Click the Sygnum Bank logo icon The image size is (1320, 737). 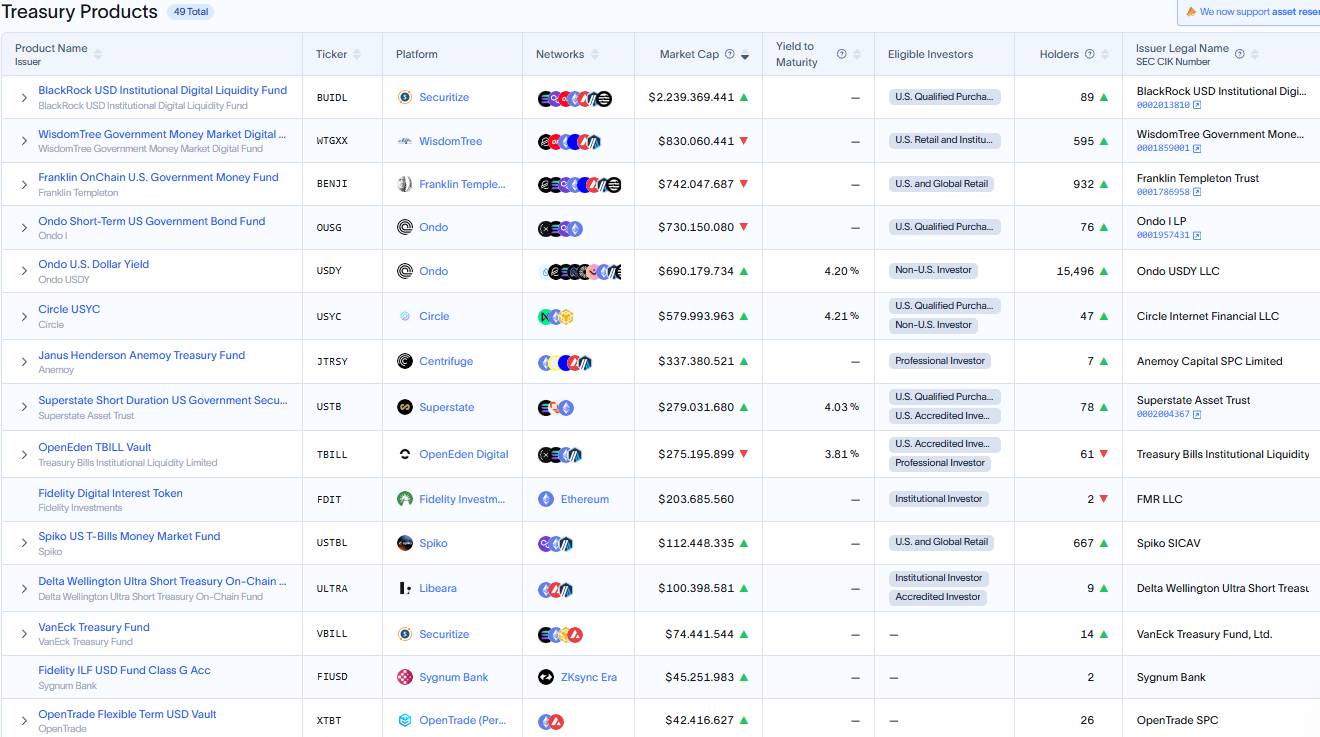(x=405, y=677)
